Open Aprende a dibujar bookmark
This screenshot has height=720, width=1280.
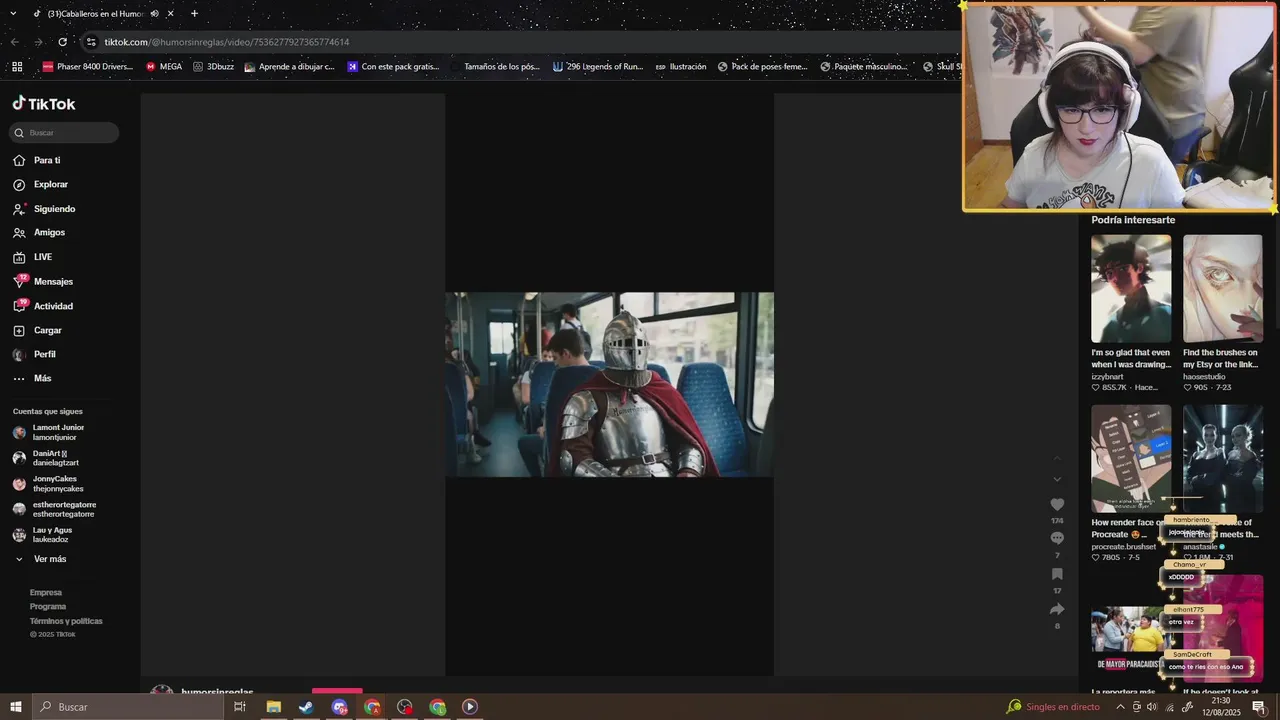pyautogui.click(x=289, y=67)
